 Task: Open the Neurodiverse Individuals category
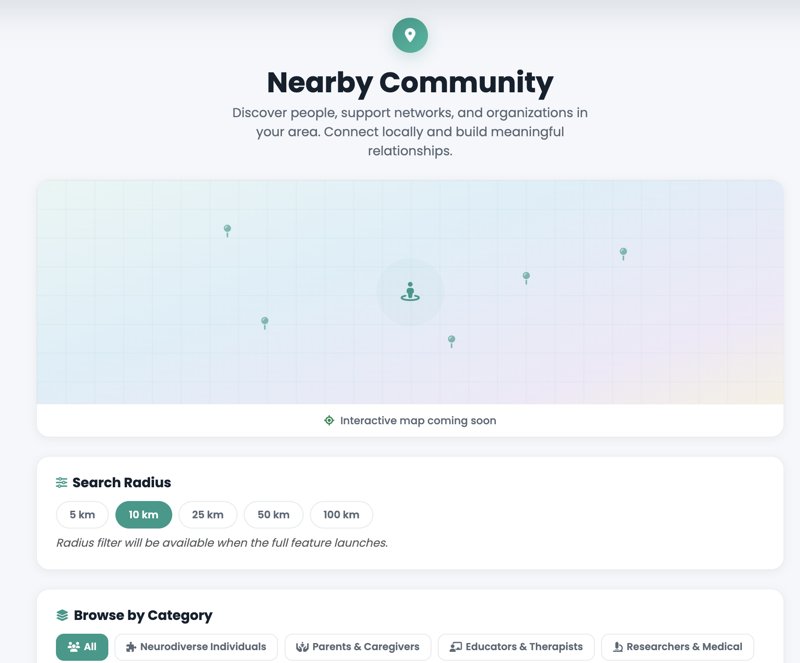click(x=196, y=647)
